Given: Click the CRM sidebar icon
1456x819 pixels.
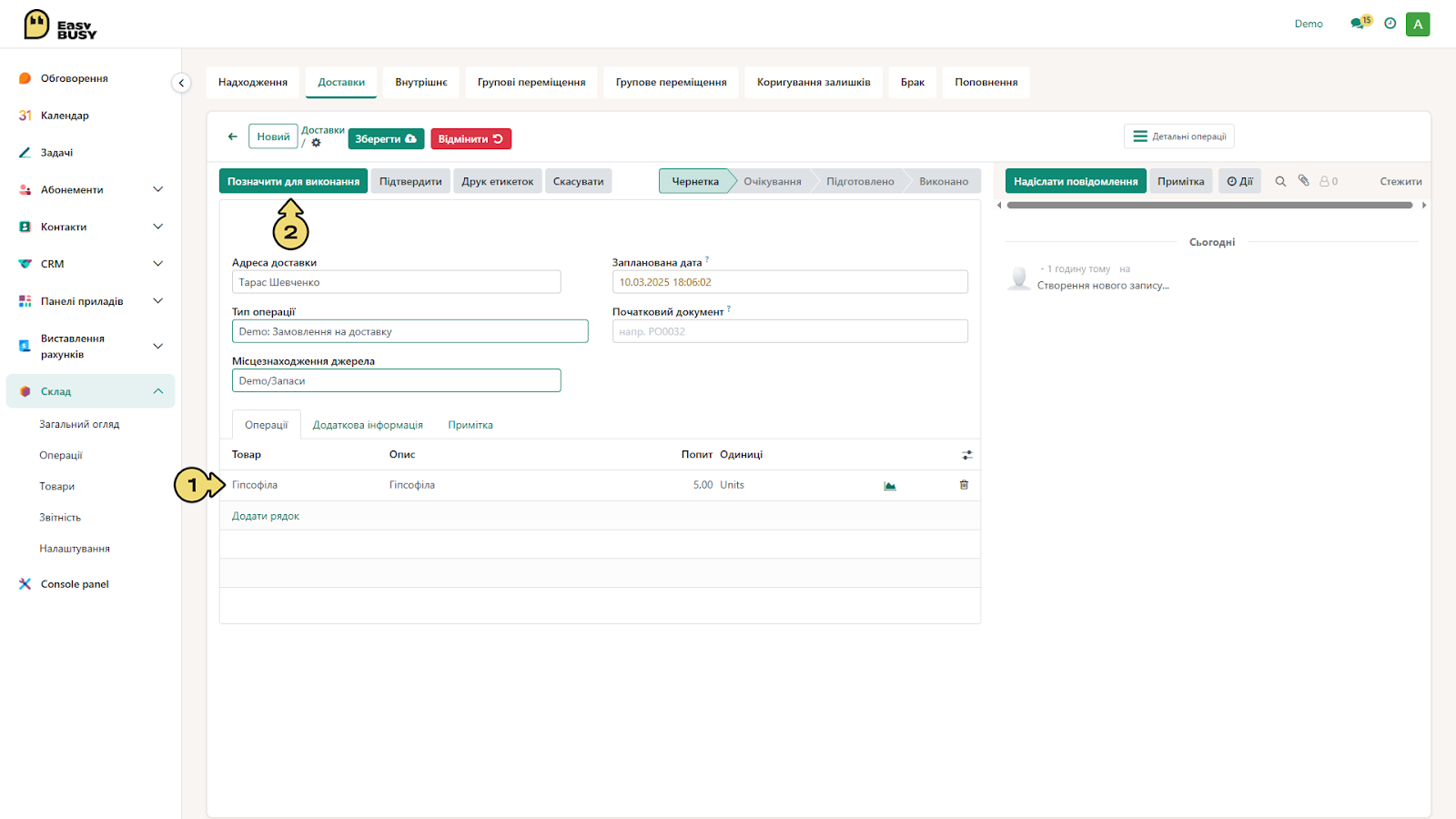Looking at the screenshot, I should point(25,264).
